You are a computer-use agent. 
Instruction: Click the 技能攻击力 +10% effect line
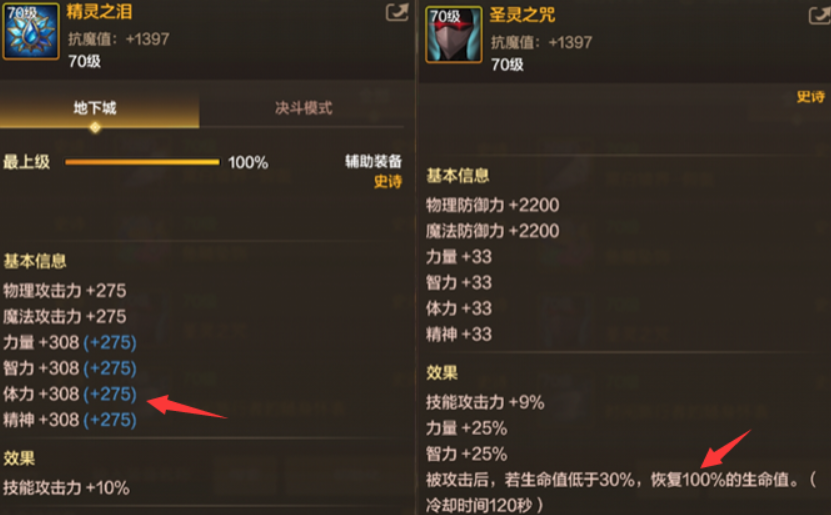[66, 487]
